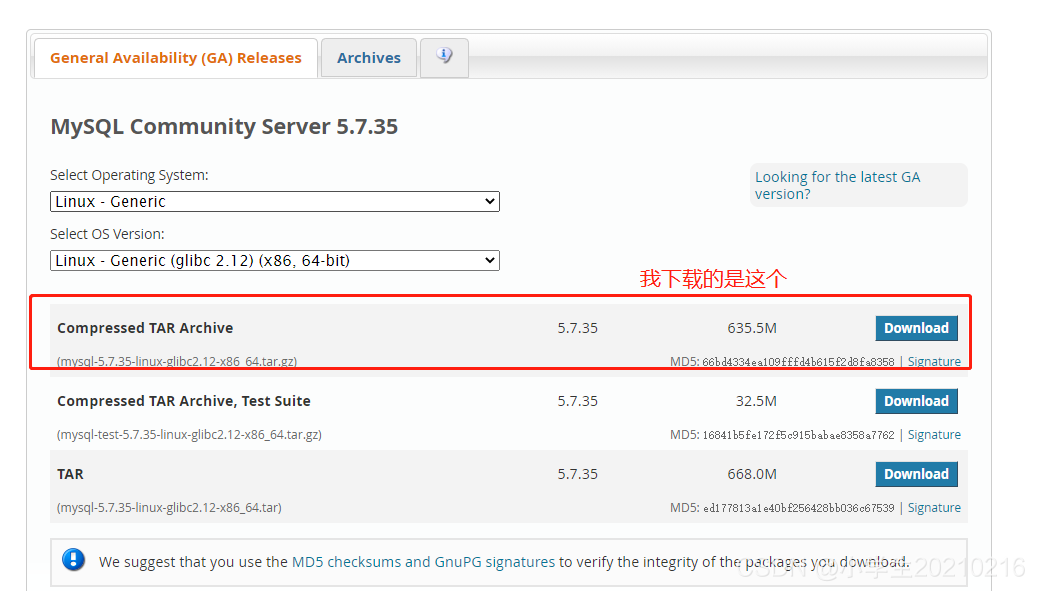Open the Signature link for the Test Suite
The width and height of the screenshot is (1040, 591).
[x=934, y=434]
